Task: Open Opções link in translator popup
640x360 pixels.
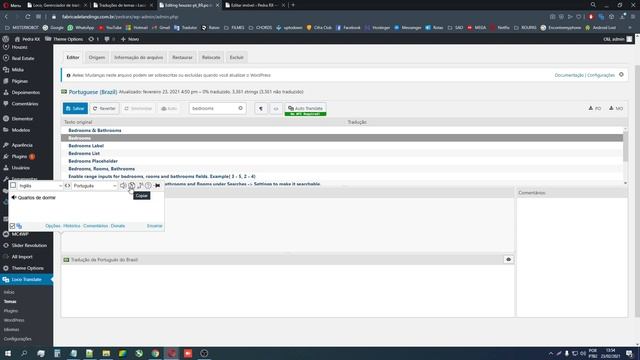Action: coord(53,226)
